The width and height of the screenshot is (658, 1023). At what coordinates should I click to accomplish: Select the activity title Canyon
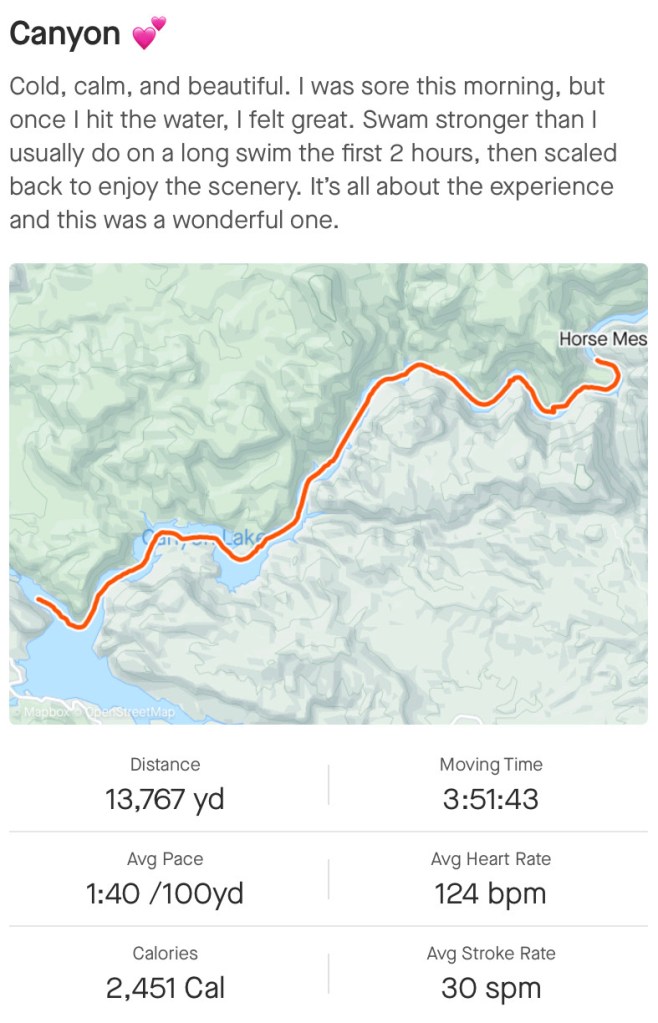64,35
